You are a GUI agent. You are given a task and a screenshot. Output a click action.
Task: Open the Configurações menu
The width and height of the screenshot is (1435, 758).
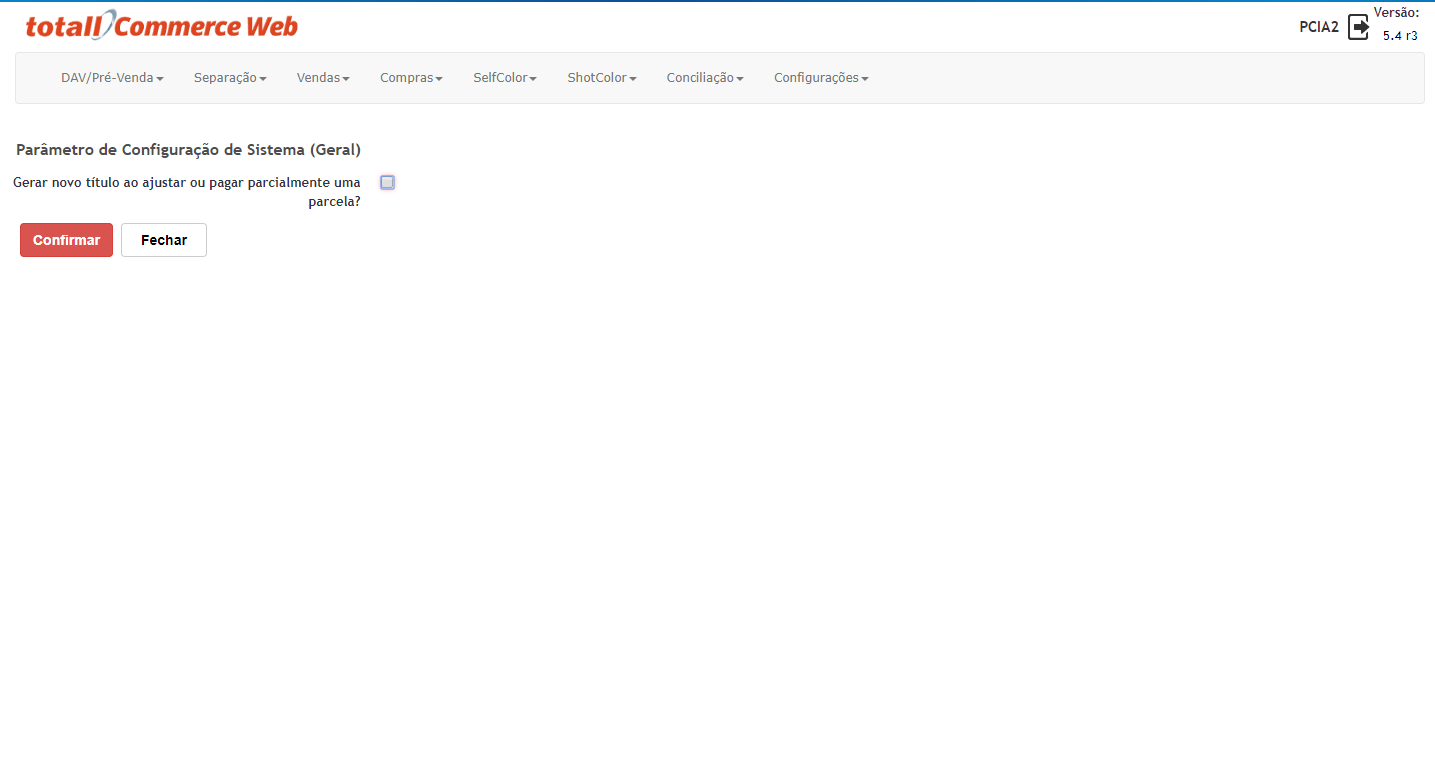(821, 78)
